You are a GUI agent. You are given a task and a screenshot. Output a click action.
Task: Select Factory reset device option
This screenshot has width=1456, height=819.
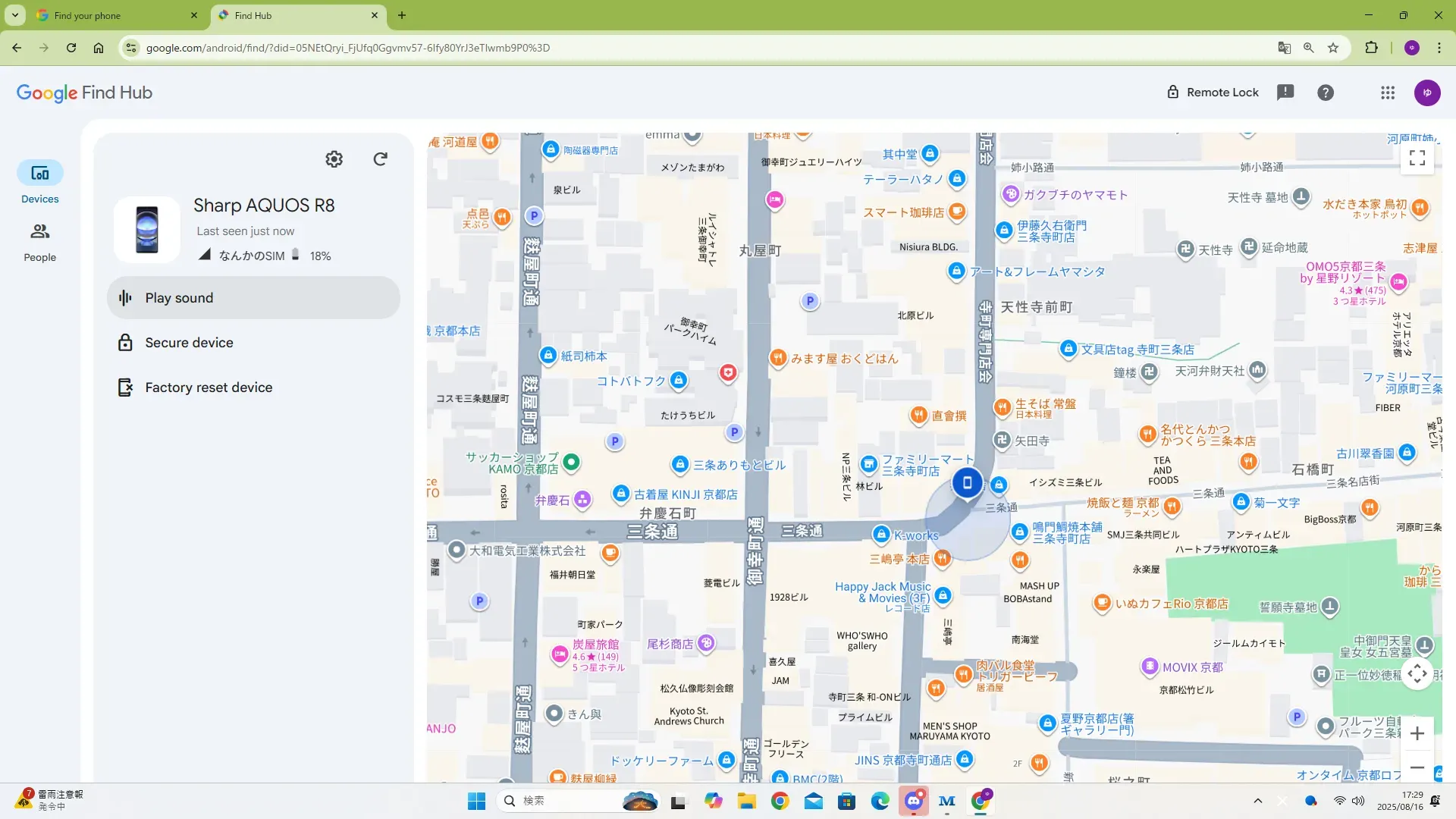pos(208,388)
